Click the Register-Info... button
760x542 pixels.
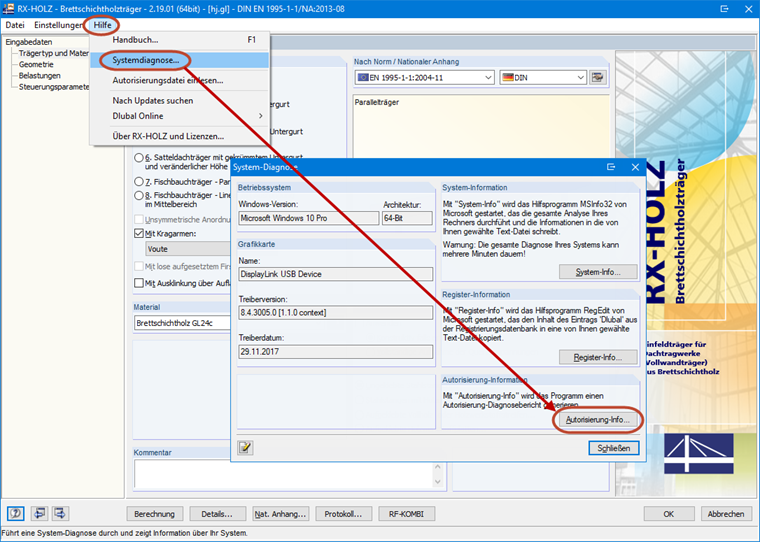(598, 357)
